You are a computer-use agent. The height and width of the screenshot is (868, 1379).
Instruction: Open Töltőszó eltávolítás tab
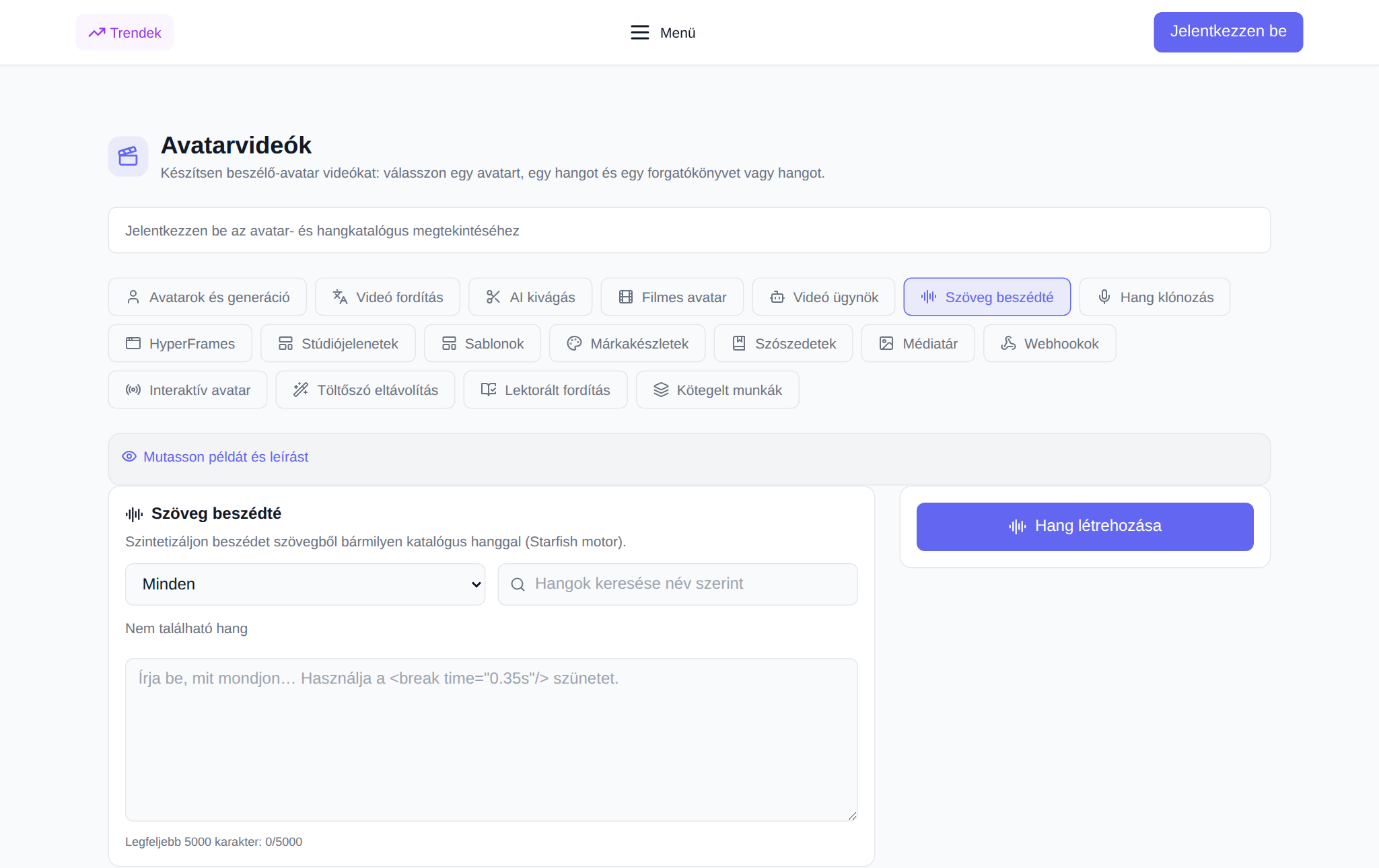(365, 390)
